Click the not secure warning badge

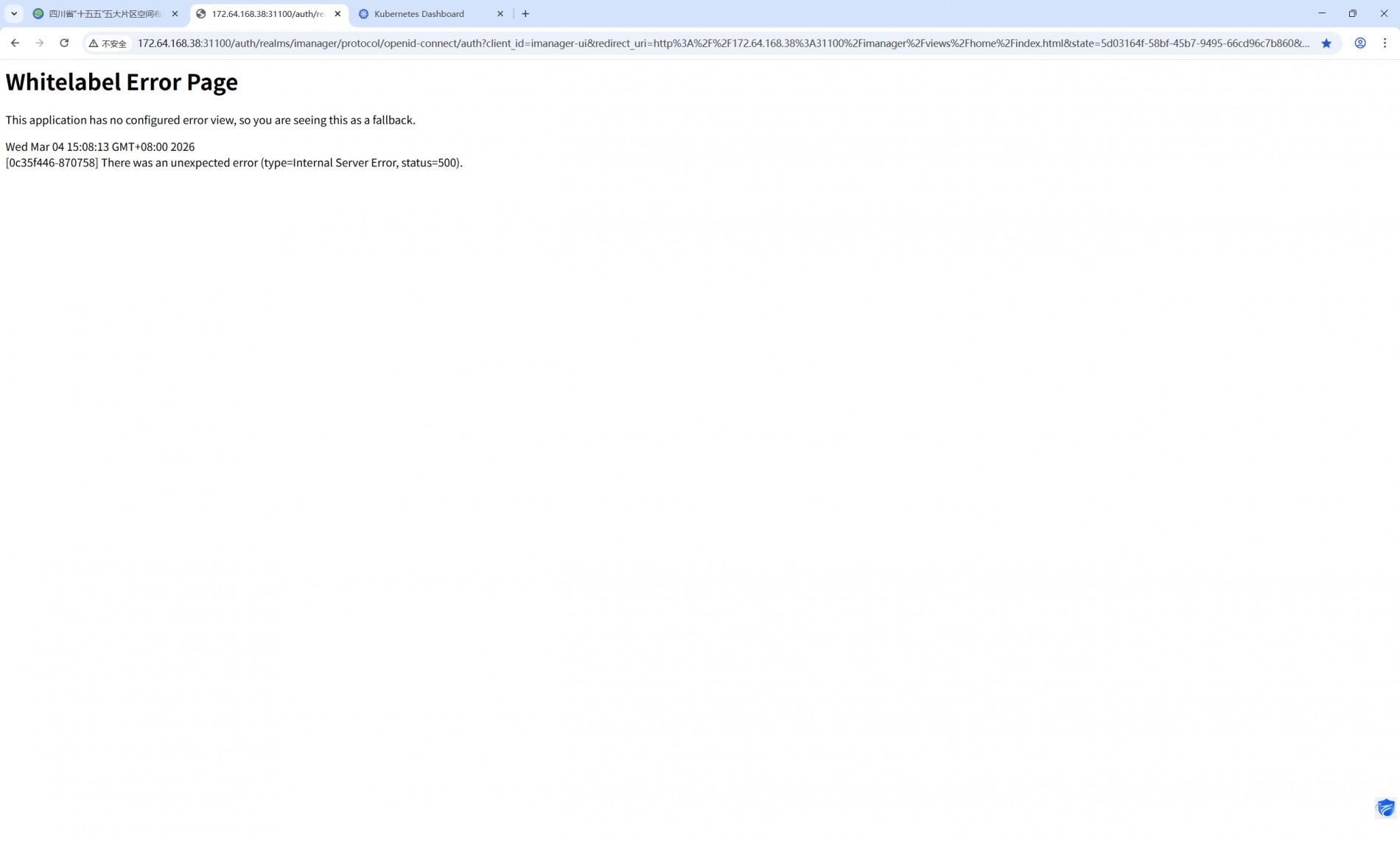click(x=108, y=43)
